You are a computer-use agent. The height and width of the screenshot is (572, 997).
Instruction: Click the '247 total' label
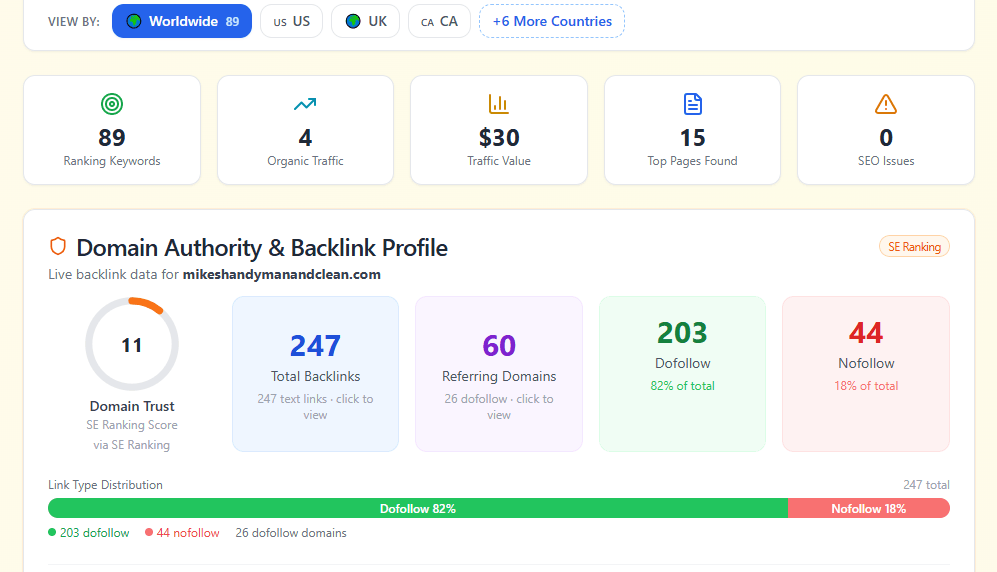tap(926, 485)
